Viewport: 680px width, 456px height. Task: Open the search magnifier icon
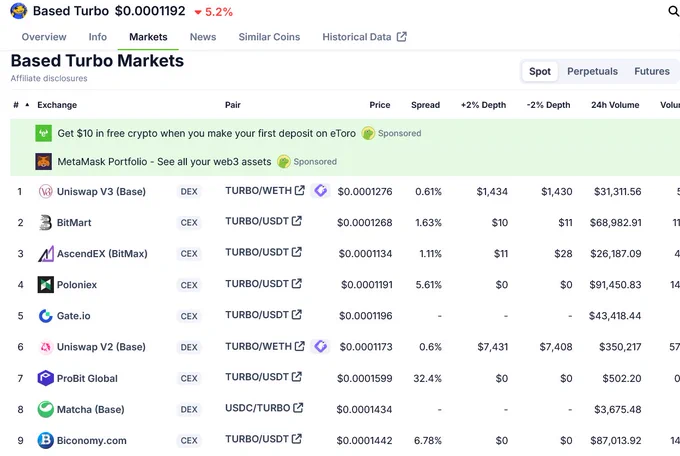pyautogui.click(x=673, y=11)
